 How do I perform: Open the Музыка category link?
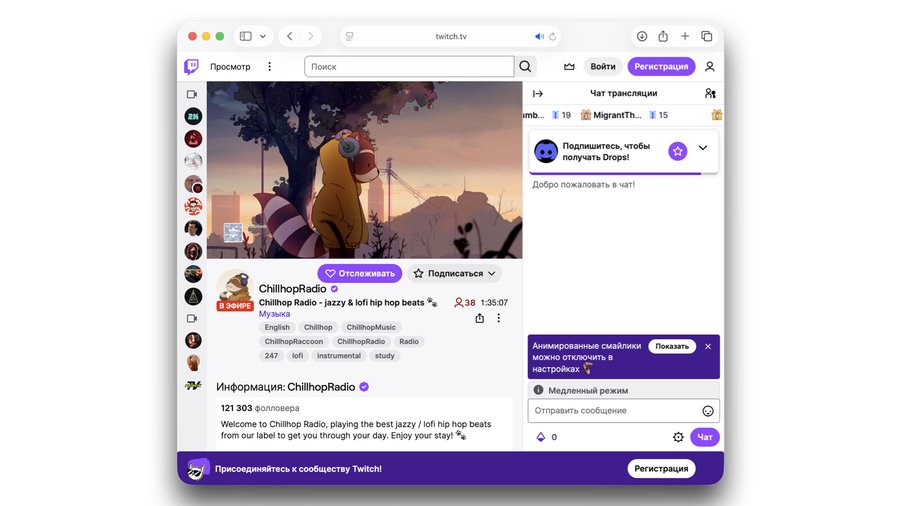[x=274, y=314]
